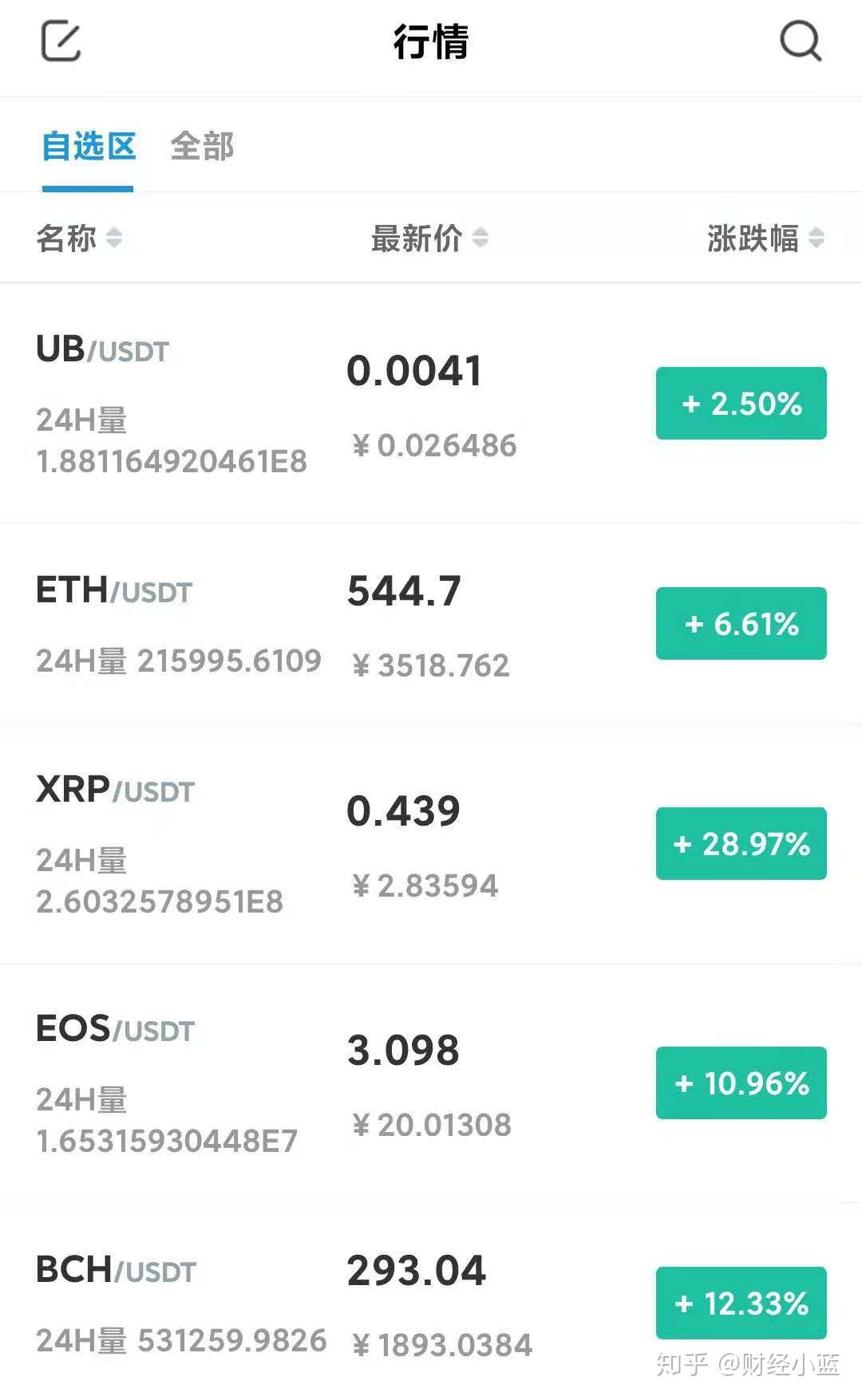Viewport: 862px width, 1400px height.
Task: Tap the edit watchlist icon
Action: point(61,41)
